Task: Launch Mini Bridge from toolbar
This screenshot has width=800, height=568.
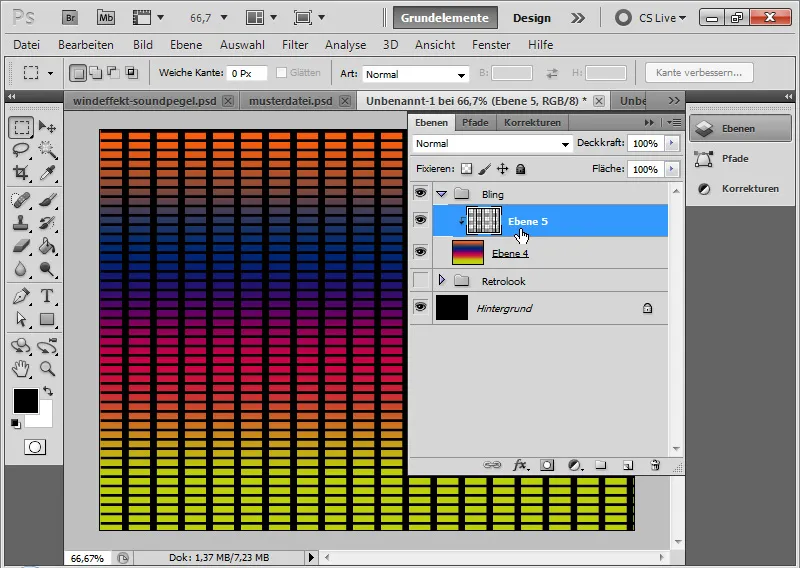Action: tap(106, 18)
